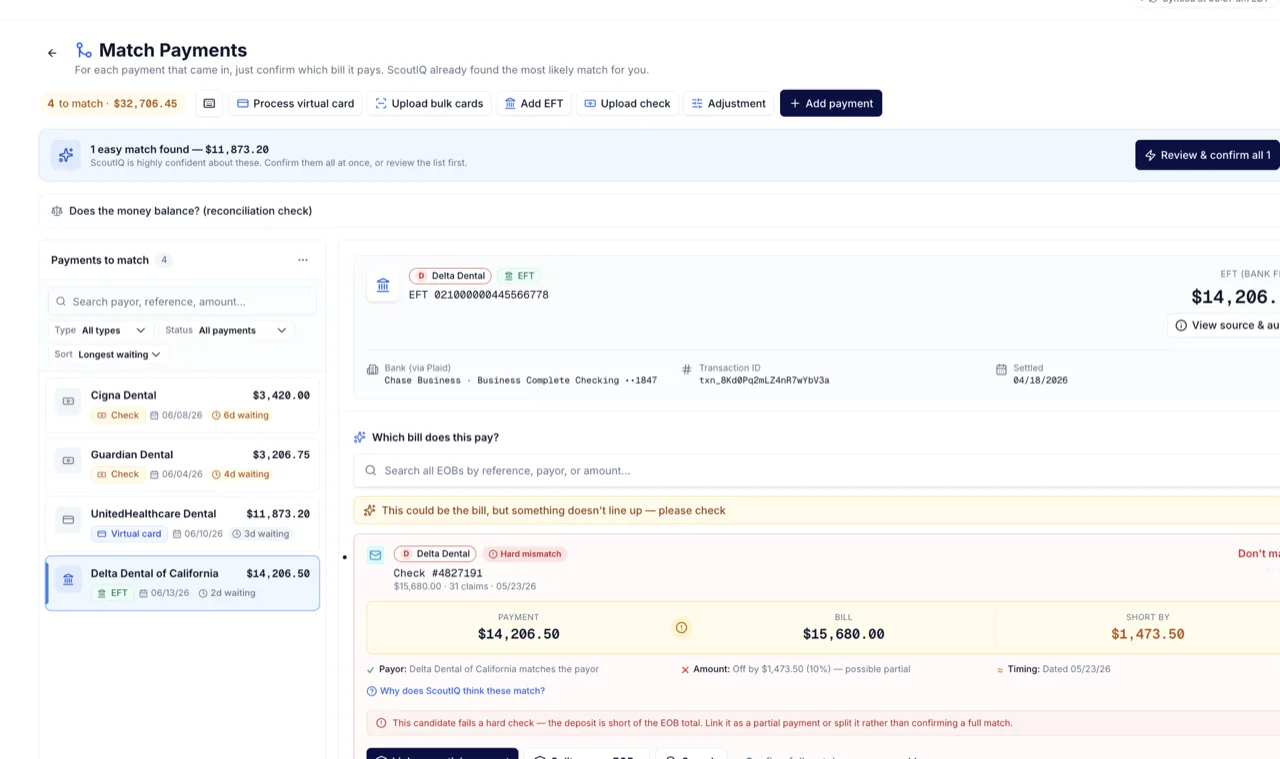Click the Delta Dental payor badge in header
1280x759 pixels.
tap(450, 276)
